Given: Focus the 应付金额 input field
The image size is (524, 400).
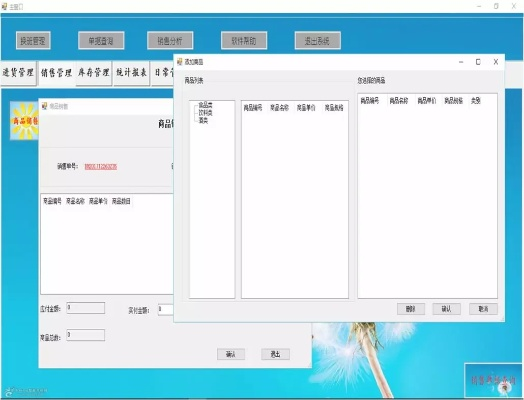Looking at the screenshot, I should click(x=86, y=308).
